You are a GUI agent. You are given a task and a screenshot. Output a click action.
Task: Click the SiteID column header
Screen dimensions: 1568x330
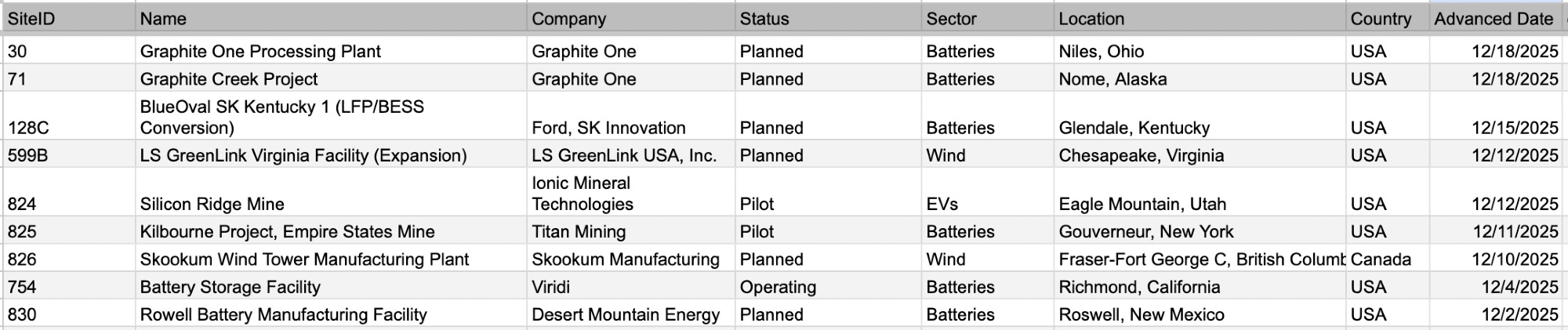(31, 19)
